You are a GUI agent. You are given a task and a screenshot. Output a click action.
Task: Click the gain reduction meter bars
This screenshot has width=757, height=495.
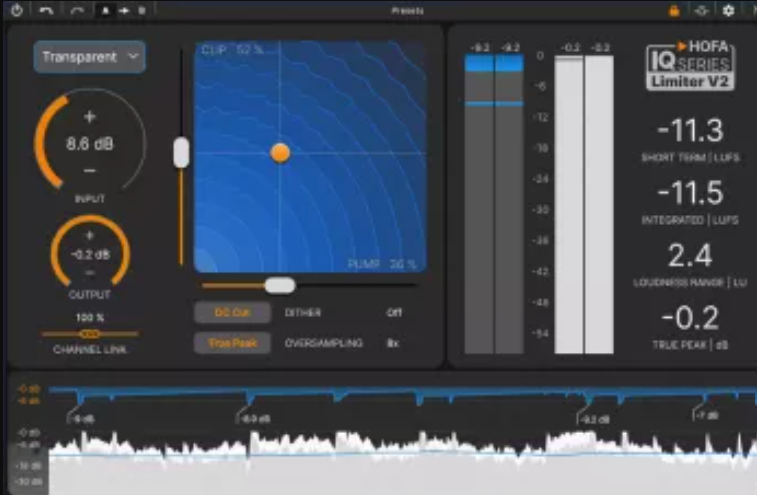tap(494, 204)
